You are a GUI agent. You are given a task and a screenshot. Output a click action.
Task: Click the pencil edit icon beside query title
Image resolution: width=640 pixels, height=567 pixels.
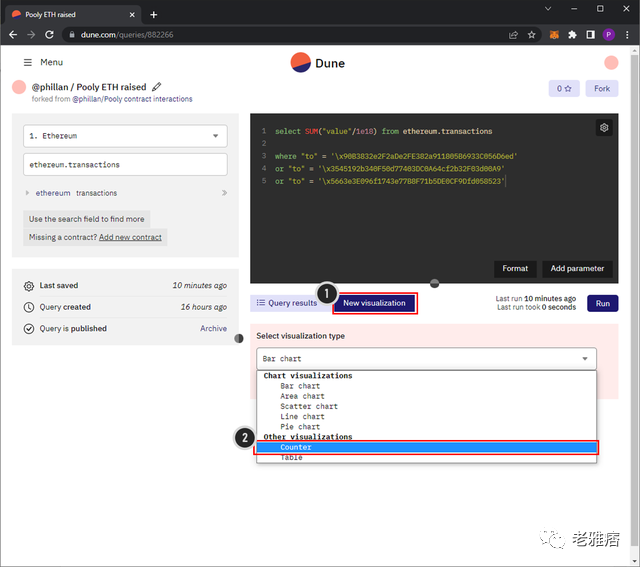coord(157,88)
